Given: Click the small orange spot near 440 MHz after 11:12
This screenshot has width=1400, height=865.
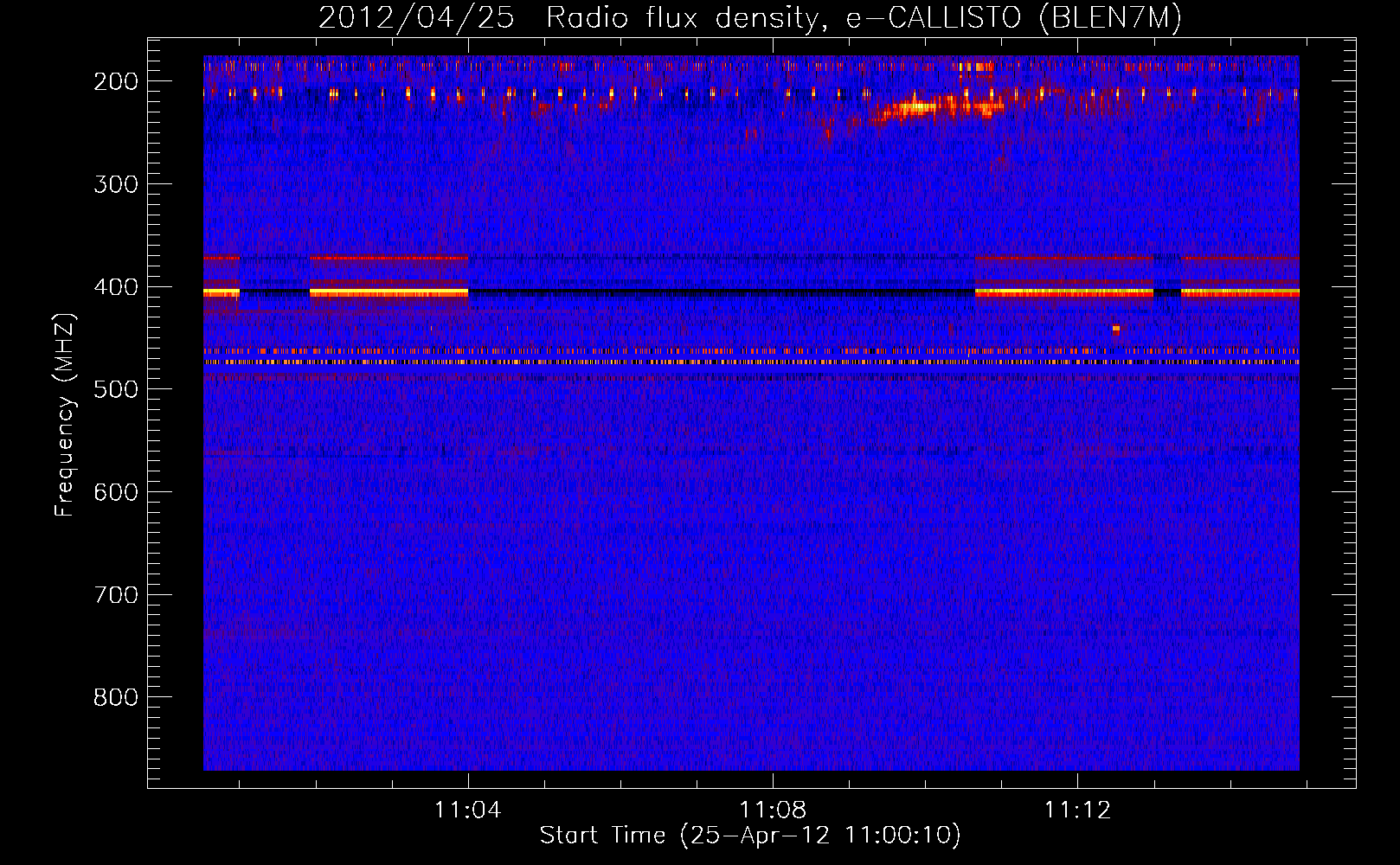Looking at the screenshot, I should (1115, 330).
